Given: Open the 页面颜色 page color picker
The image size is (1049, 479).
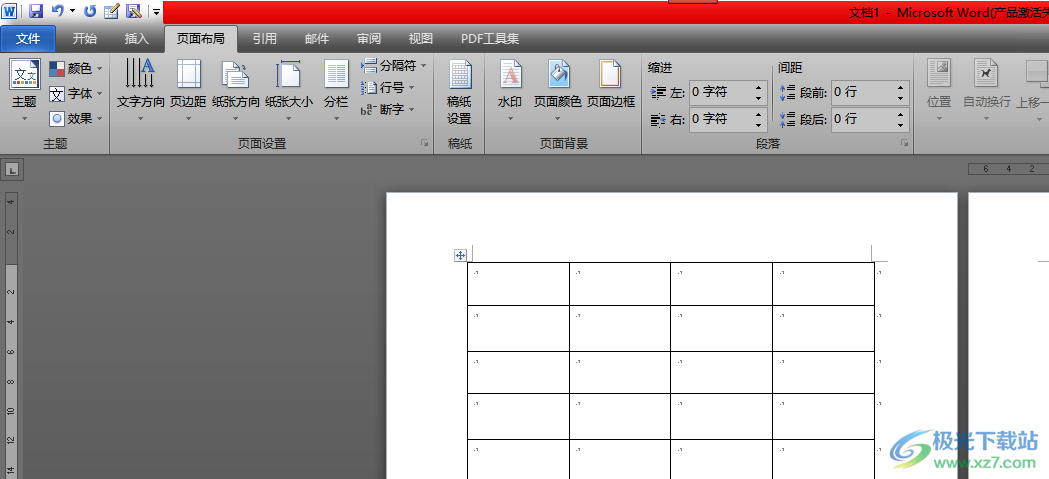Looking at the screenshot, I should point(557,90).
